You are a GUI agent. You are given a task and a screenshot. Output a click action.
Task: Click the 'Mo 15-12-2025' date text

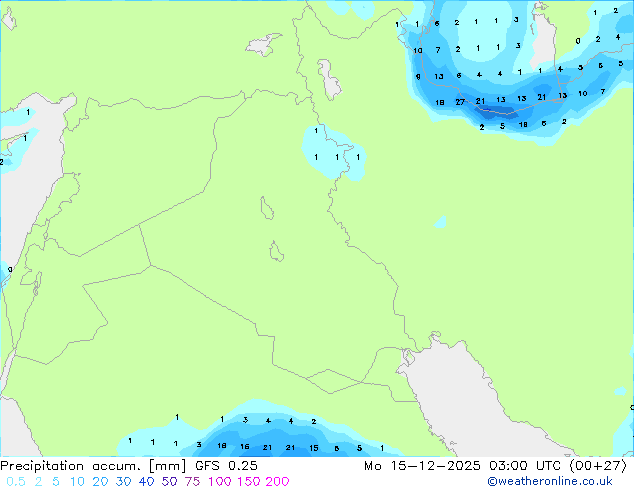tap(422, 466)
